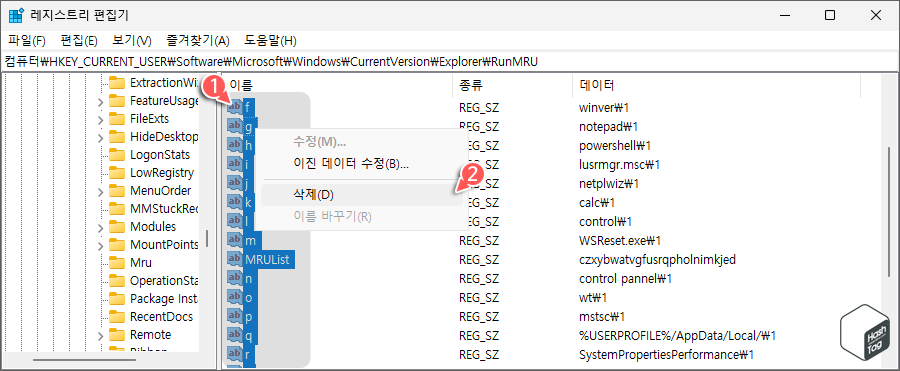The width and height of the screenshot is (900, 371).
Task: Pick the ab icon beside value j
Action: (x=234, y=183)
